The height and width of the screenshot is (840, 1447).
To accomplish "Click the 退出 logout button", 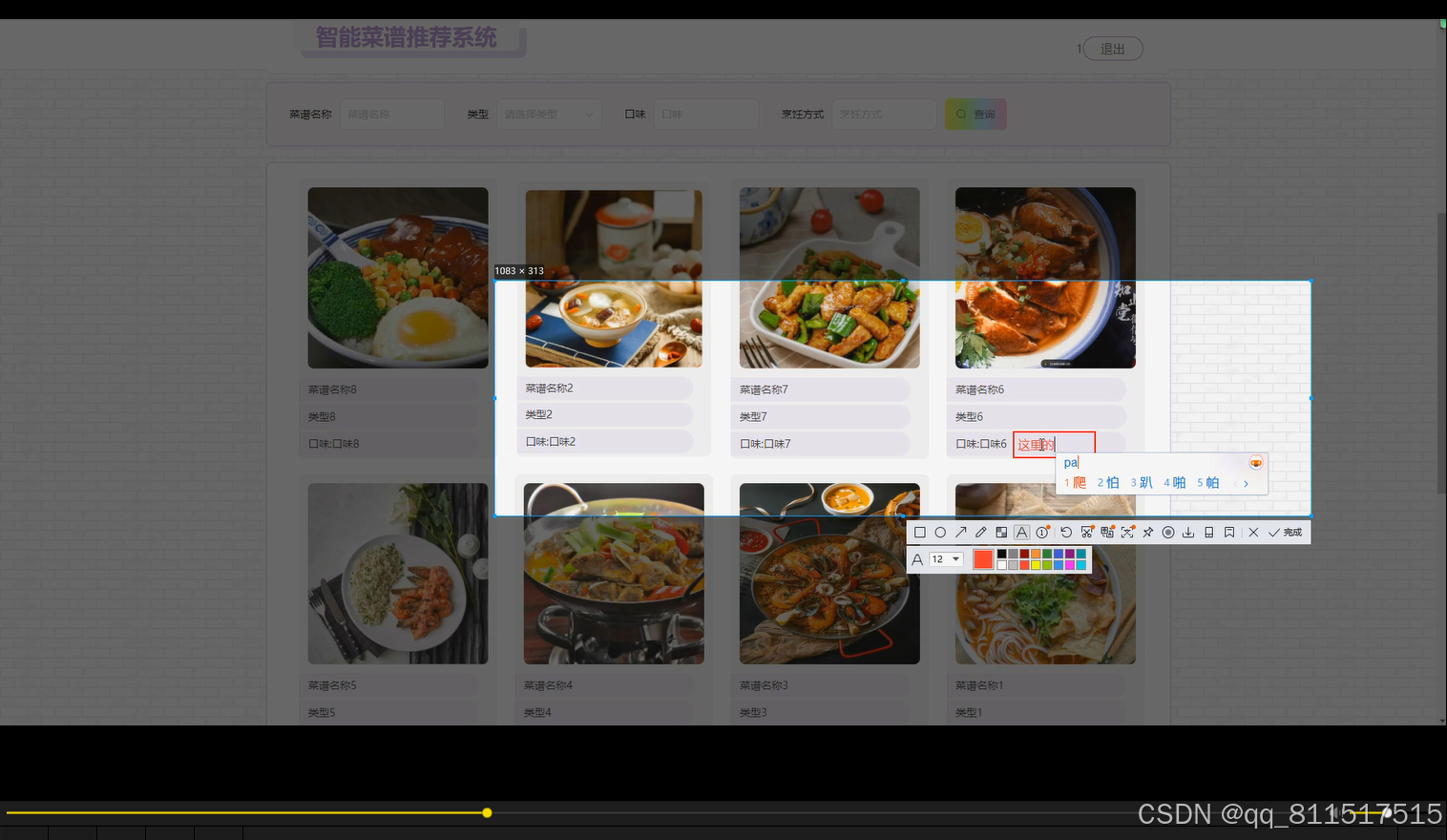I will [x=1112, y=48].
